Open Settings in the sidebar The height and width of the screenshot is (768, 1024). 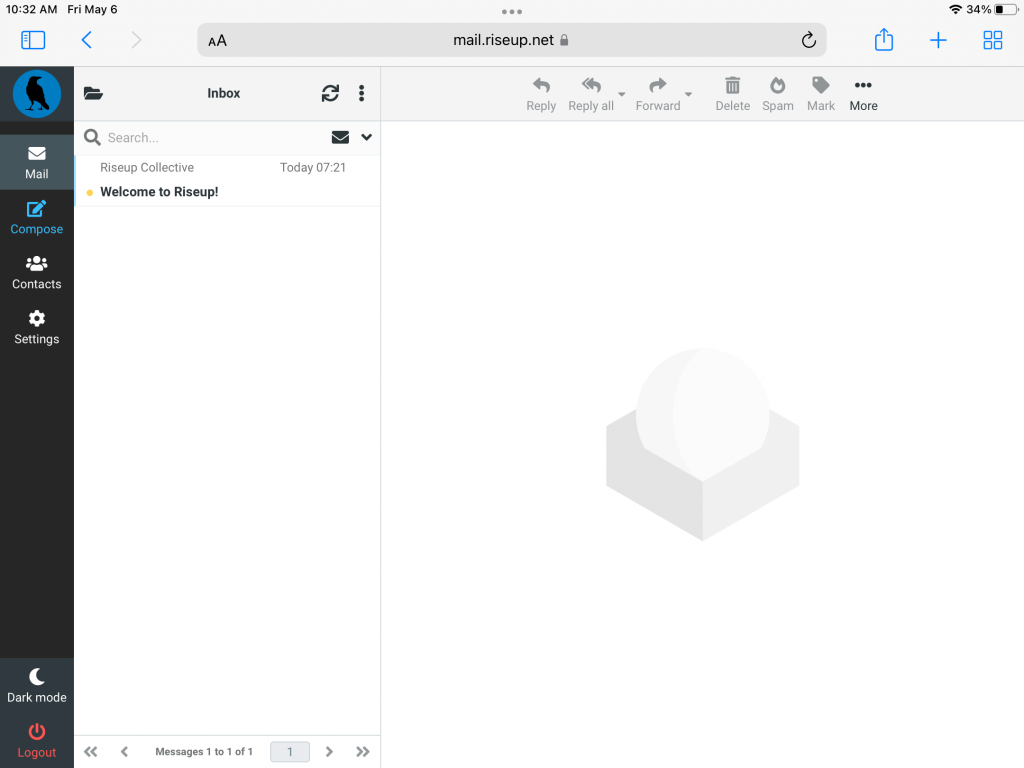pos(37,327)
